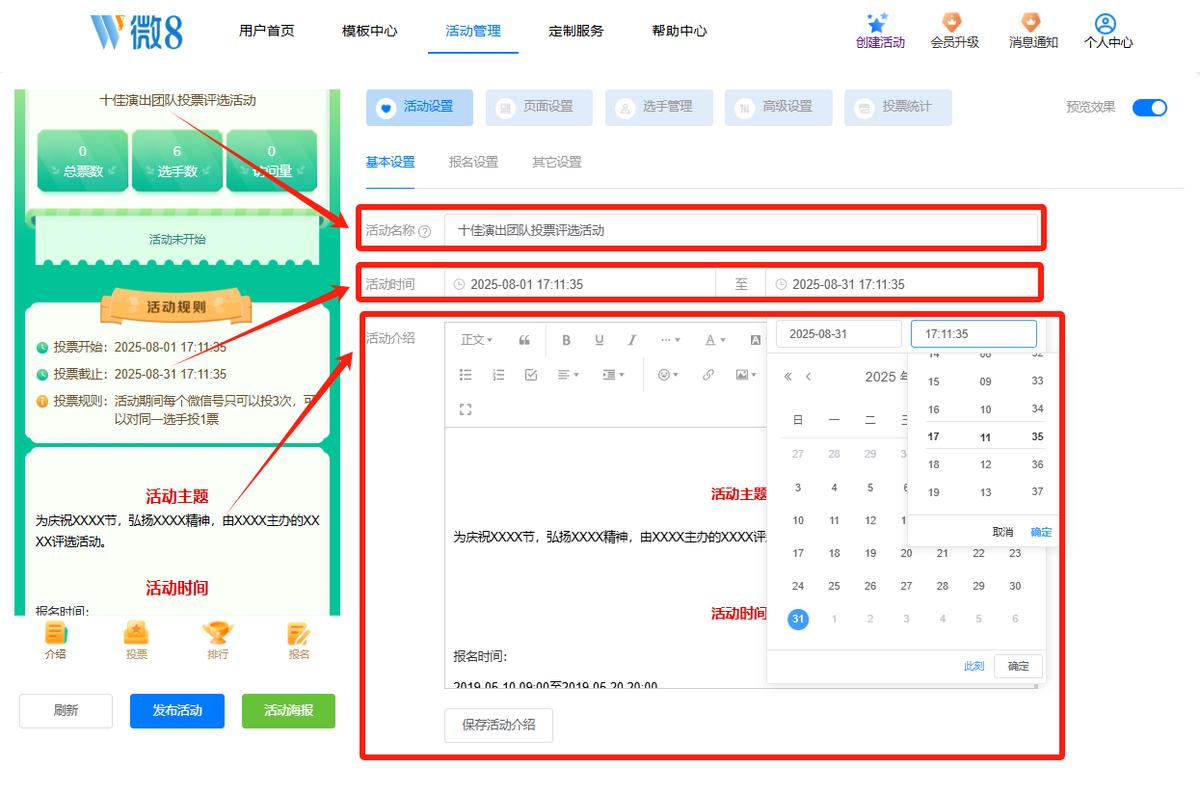The image size is (1200, 788).
Task: Expand the 正文 heading style dropdown
Action: click(x=477, y=340)
